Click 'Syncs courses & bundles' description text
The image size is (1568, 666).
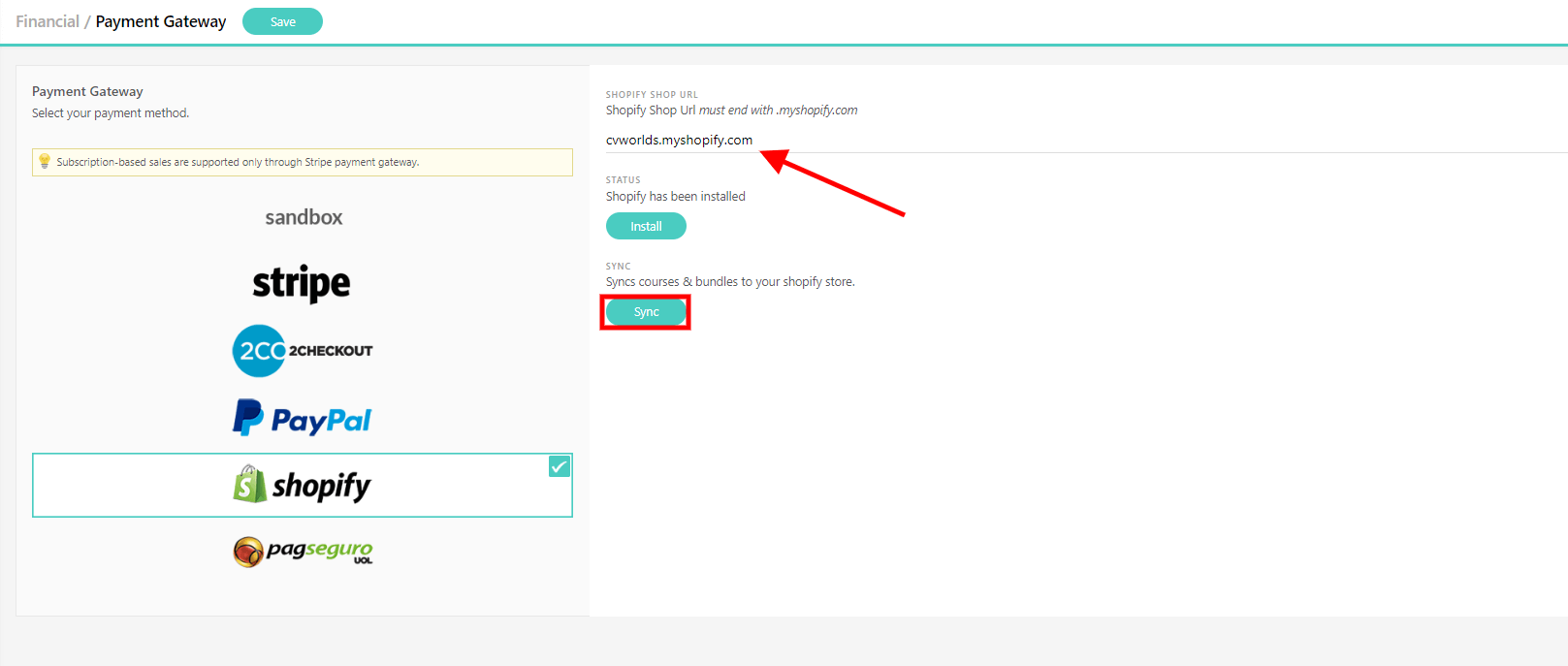tap(730, 282)
